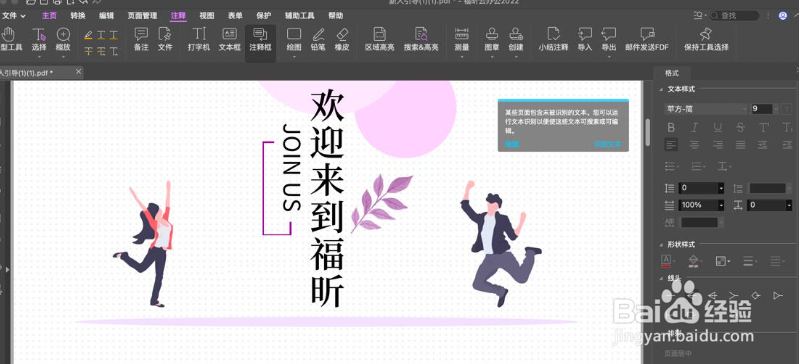This screenshot has height=364, width=799.
Task: Open the 文件 menu dropdown
Action: [13, 16]
